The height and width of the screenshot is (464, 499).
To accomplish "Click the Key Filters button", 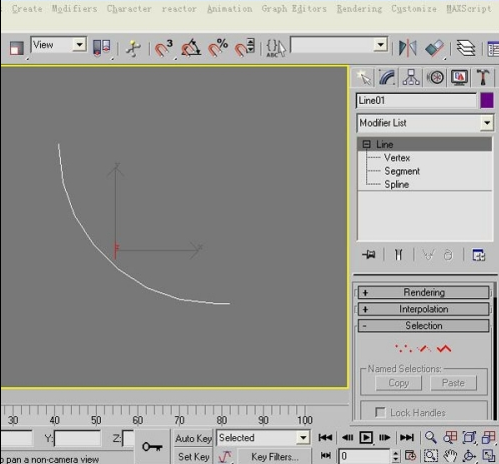I will click(275, 456).
